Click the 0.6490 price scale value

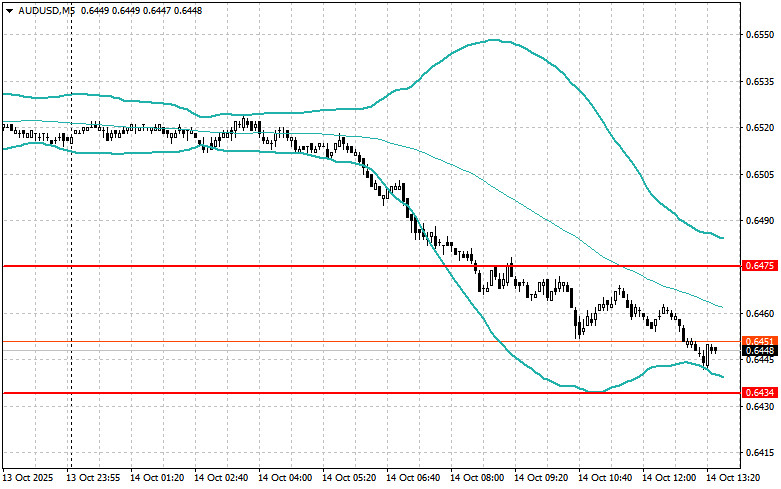pos(760,221)
